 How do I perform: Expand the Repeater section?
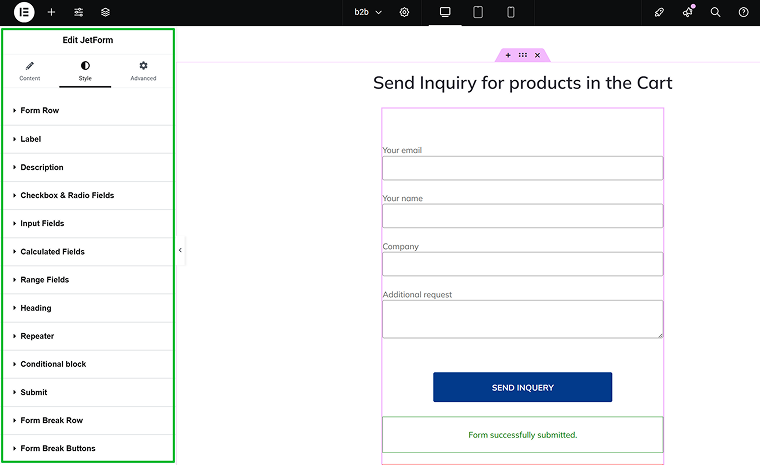point(88,336)
